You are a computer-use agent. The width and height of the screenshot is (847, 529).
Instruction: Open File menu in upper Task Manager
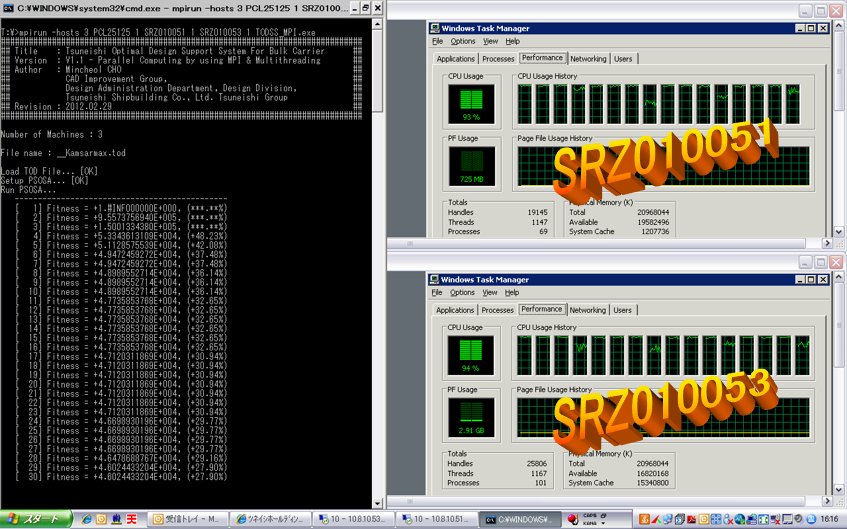[x=437, y=42]
